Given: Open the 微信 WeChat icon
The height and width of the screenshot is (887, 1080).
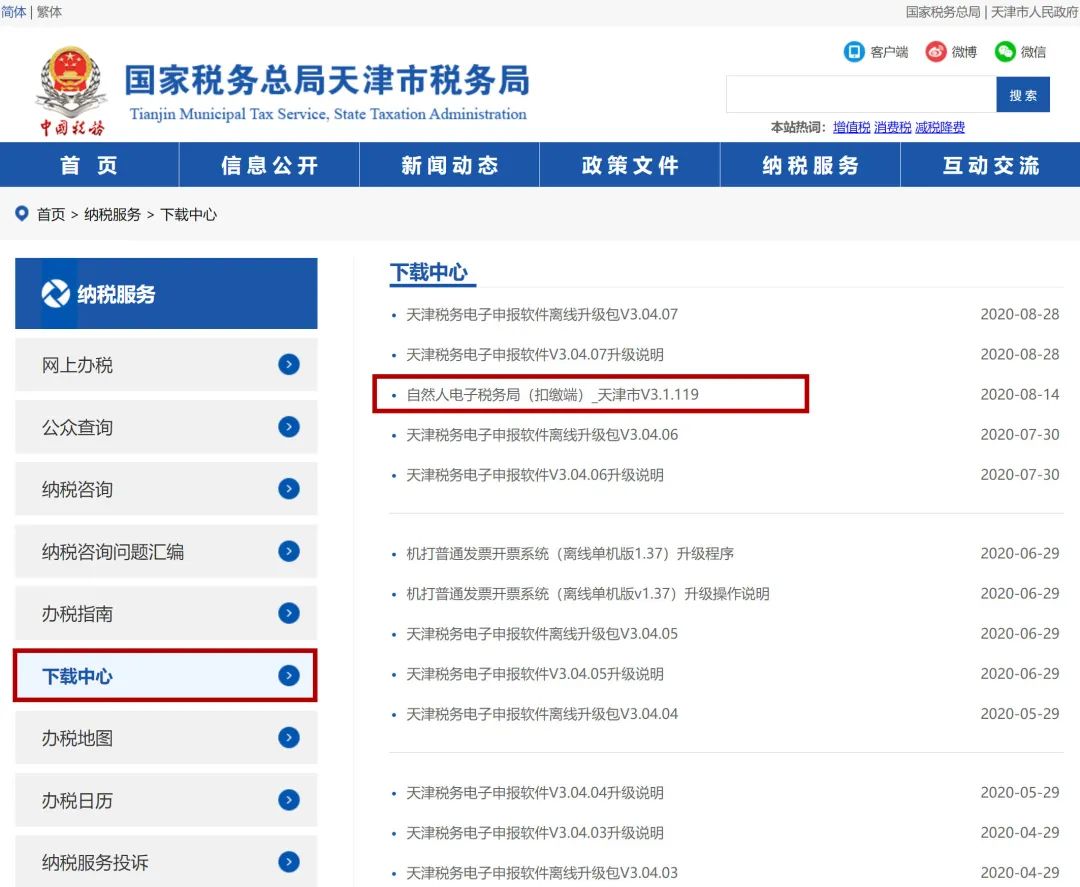Looking at the screenshot, I should point(1005,52).
